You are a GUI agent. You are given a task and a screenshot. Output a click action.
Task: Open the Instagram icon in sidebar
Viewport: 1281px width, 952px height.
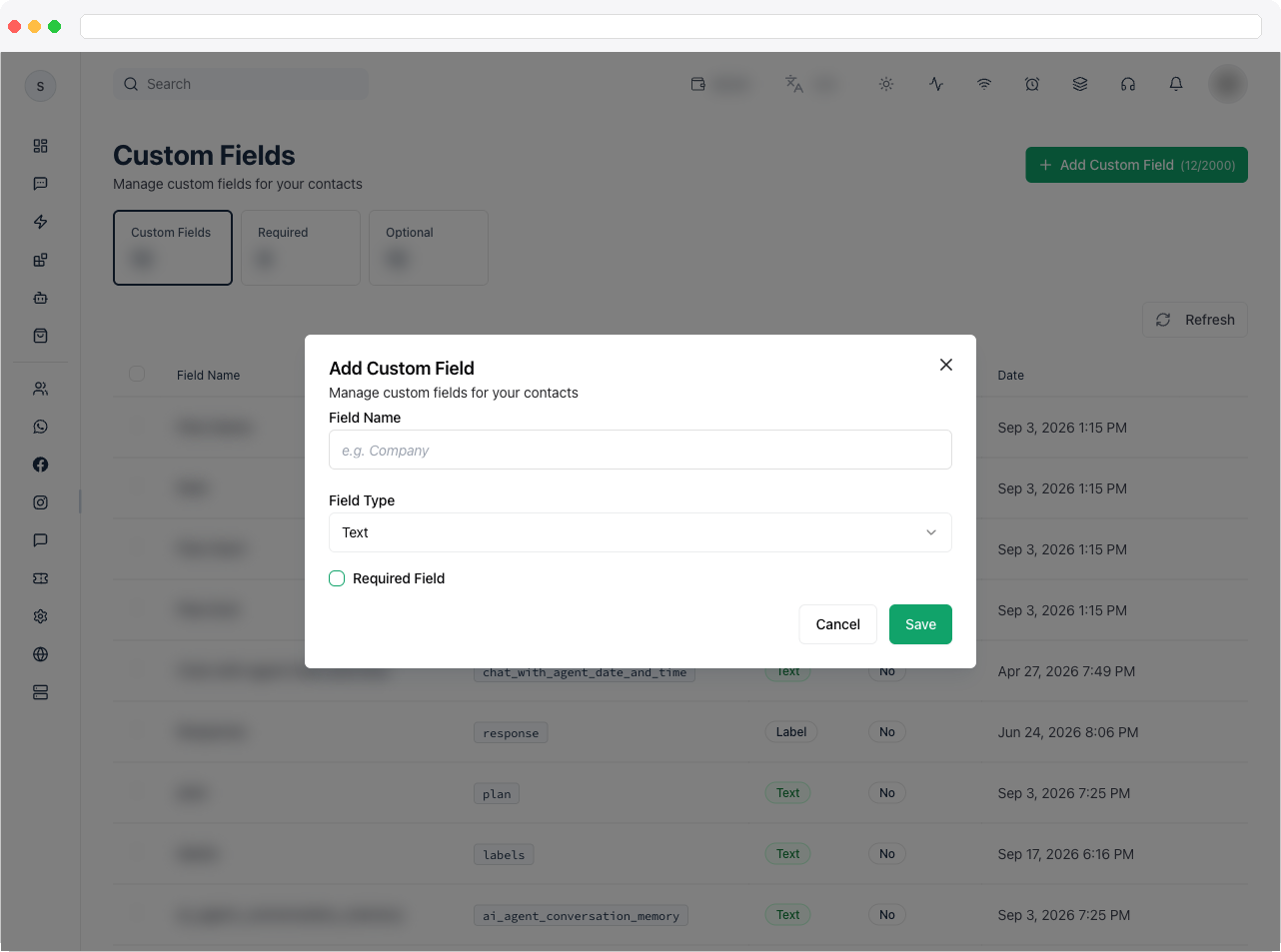tap(40, 502)
